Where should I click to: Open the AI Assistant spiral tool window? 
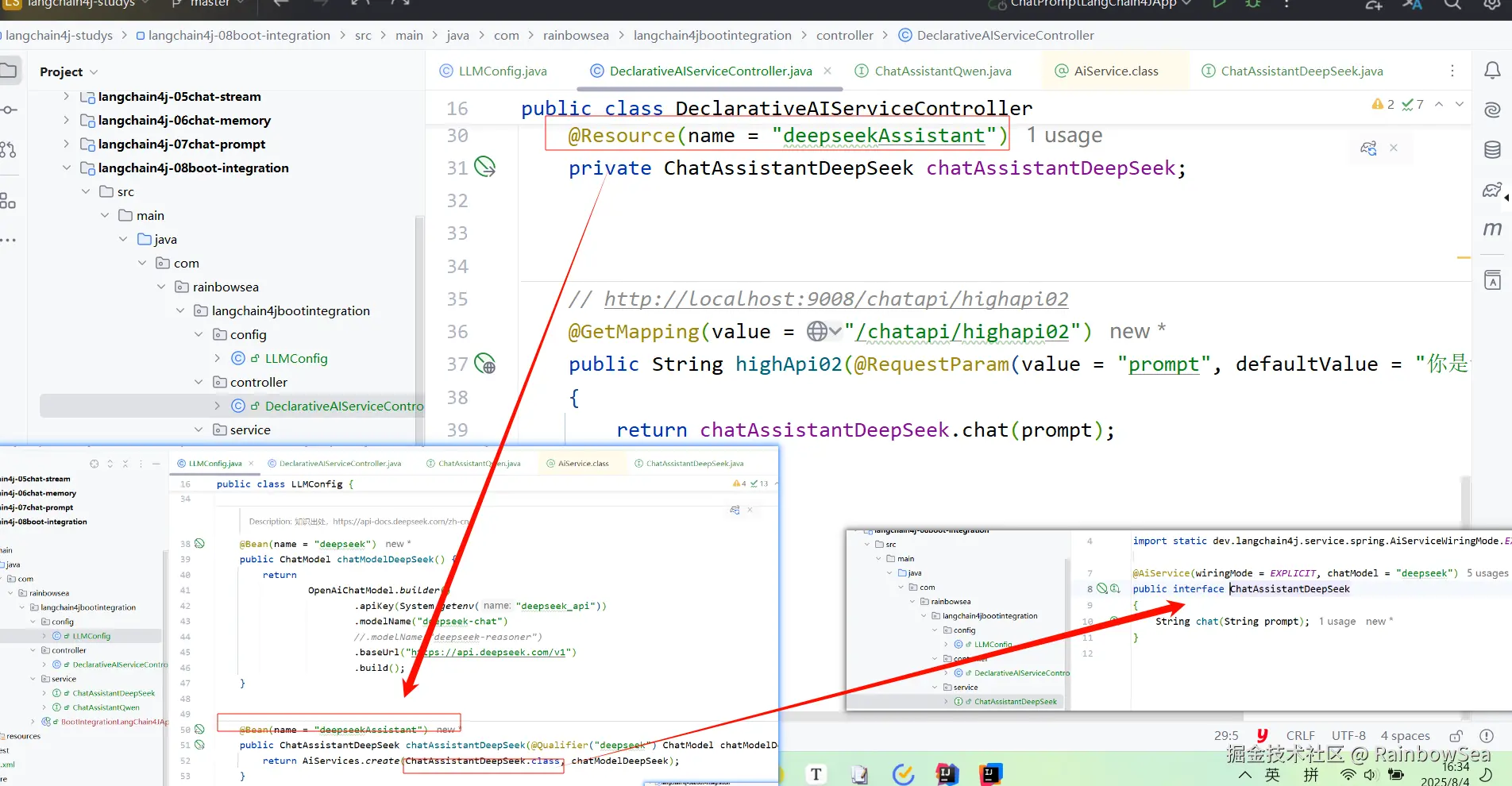[x=1492, y=110]
